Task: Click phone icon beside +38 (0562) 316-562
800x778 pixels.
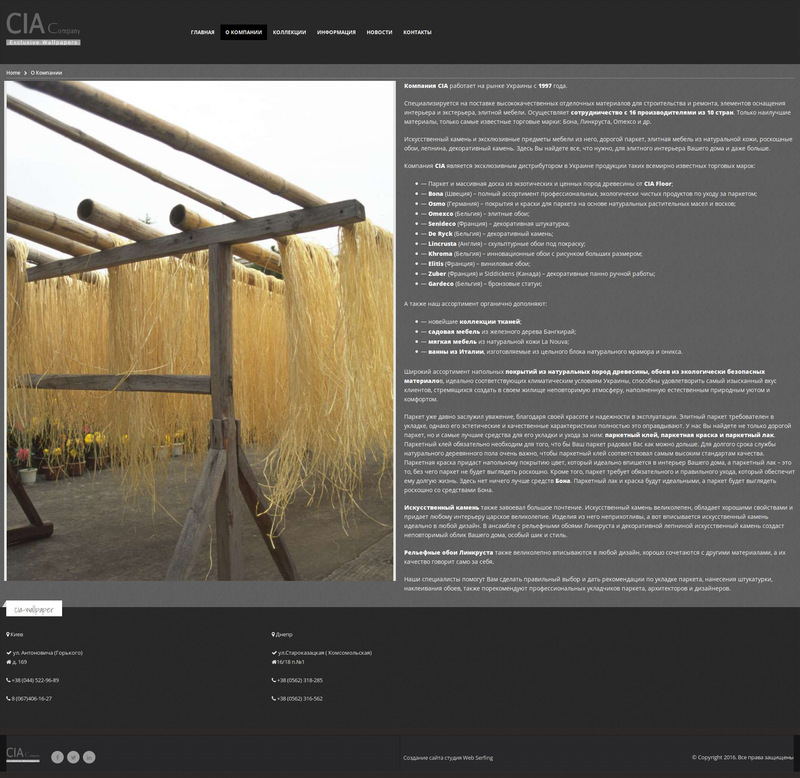Action: point(274,699)
